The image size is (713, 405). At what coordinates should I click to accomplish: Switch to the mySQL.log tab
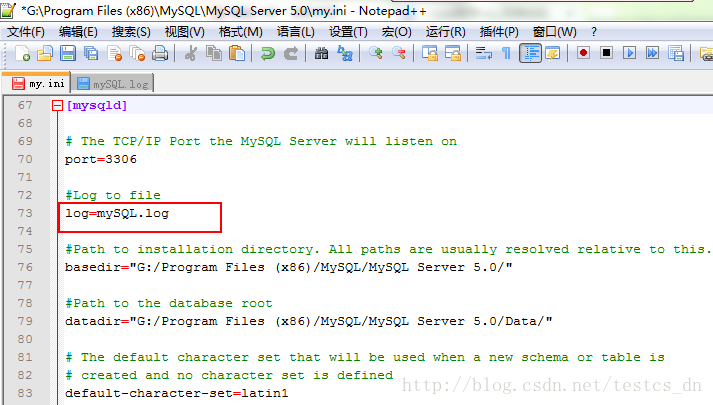tap(112, 84)
